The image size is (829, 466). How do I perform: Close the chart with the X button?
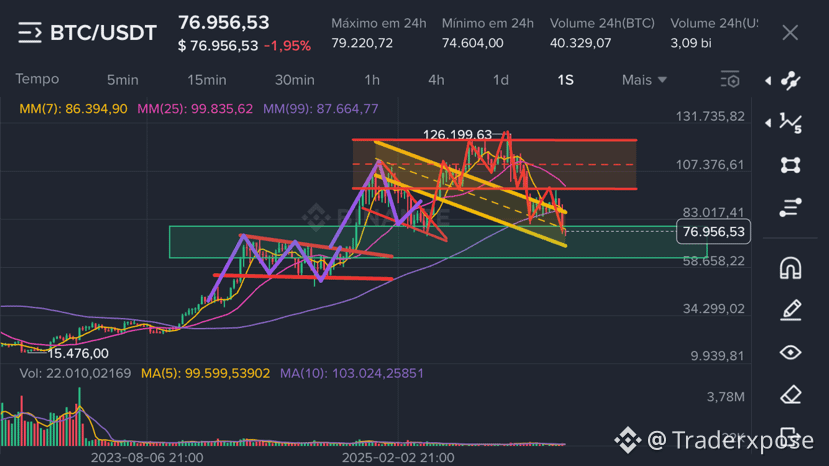[x=790, y=33]
